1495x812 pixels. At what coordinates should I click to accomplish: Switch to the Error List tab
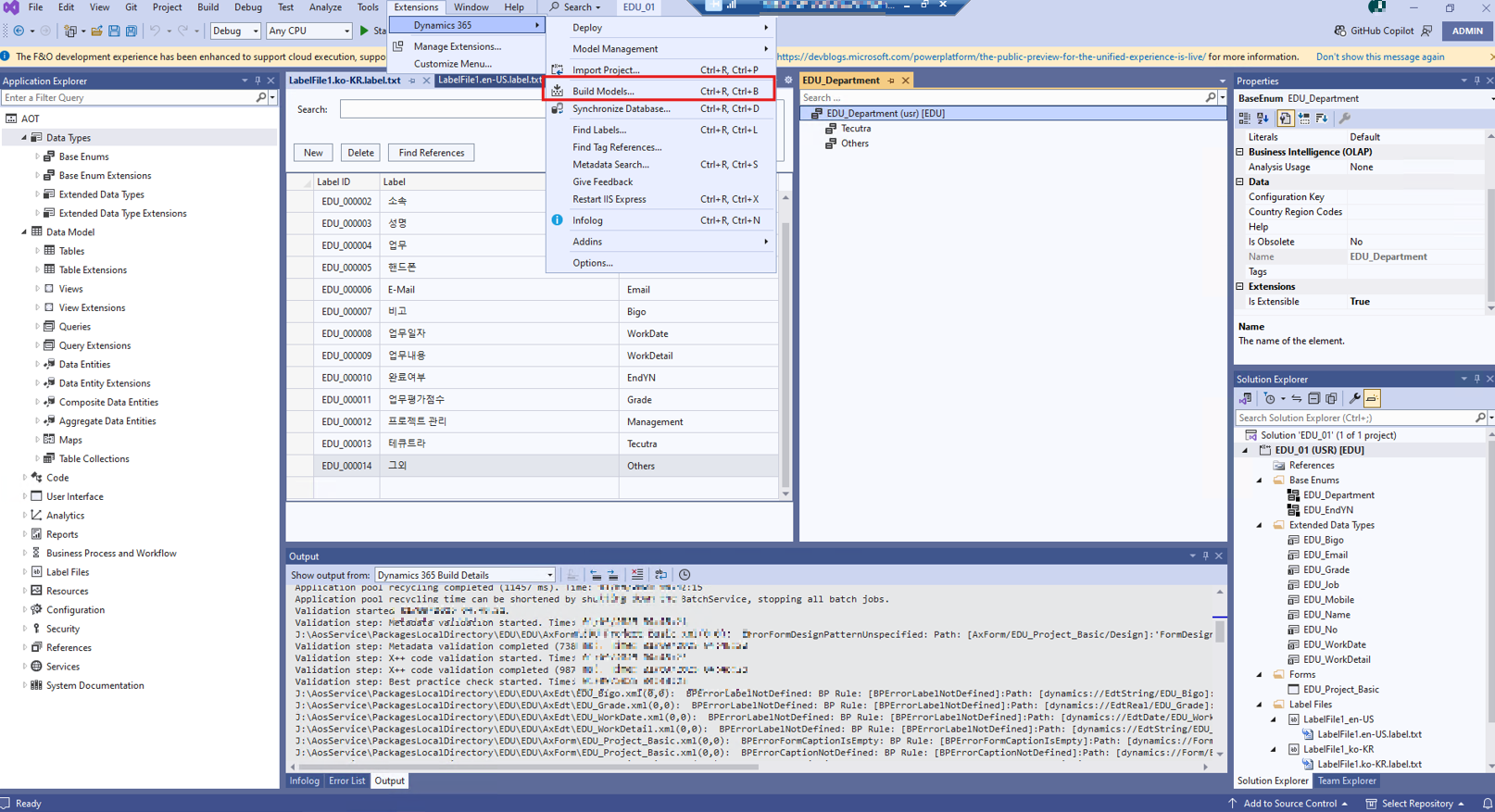click(347, 781)
